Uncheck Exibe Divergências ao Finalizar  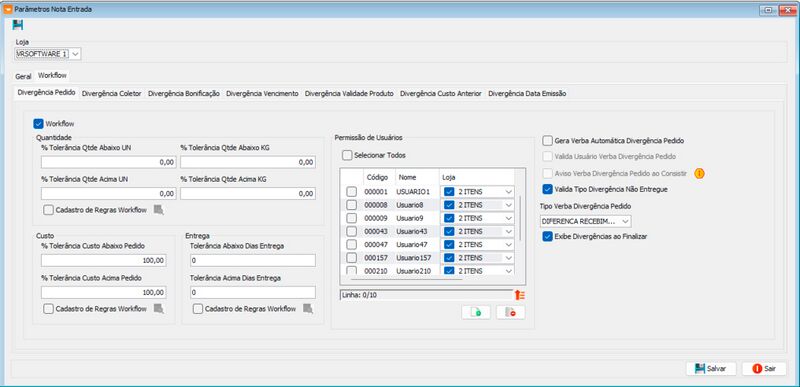point(547,237)
